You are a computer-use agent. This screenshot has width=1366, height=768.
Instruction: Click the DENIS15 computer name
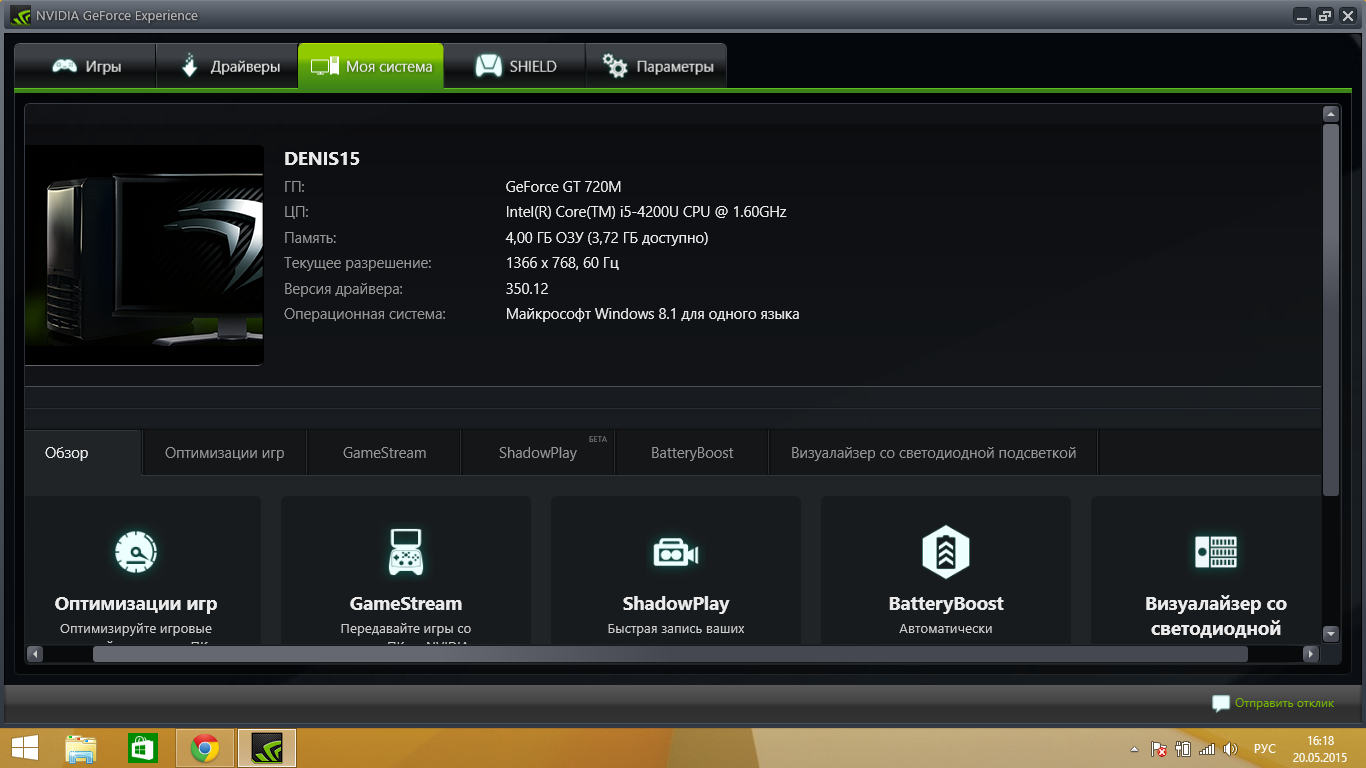322,158
